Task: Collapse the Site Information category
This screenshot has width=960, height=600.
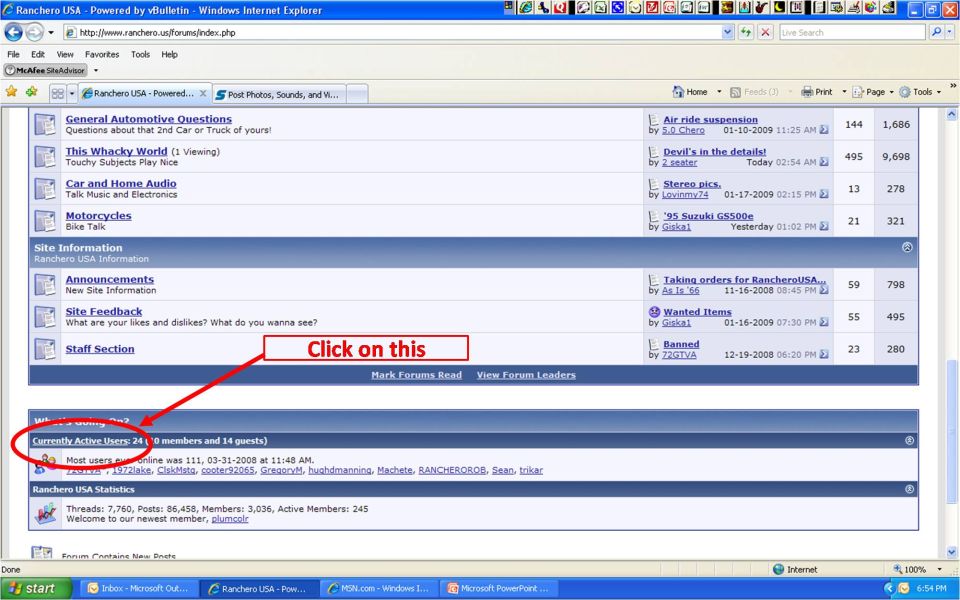Action: (x=907, y=247)
